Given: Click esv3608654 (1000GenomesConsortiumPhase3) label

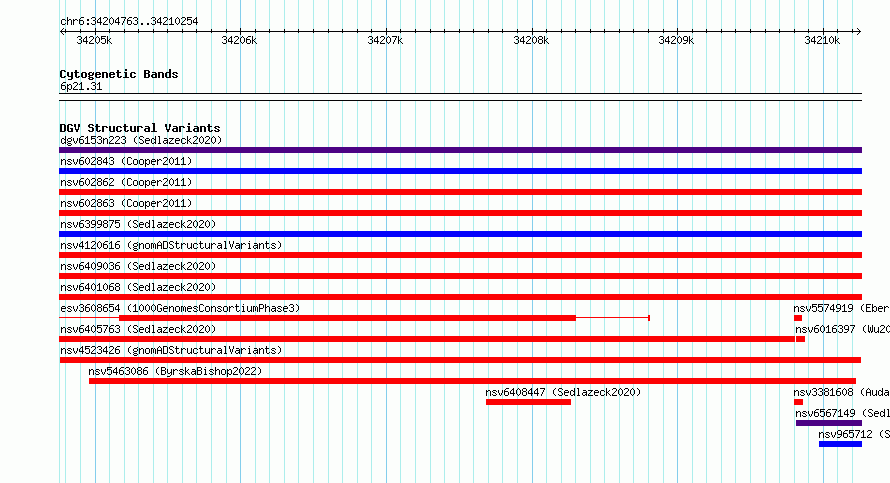Looking at the screenshot, I should pos(180,308).
